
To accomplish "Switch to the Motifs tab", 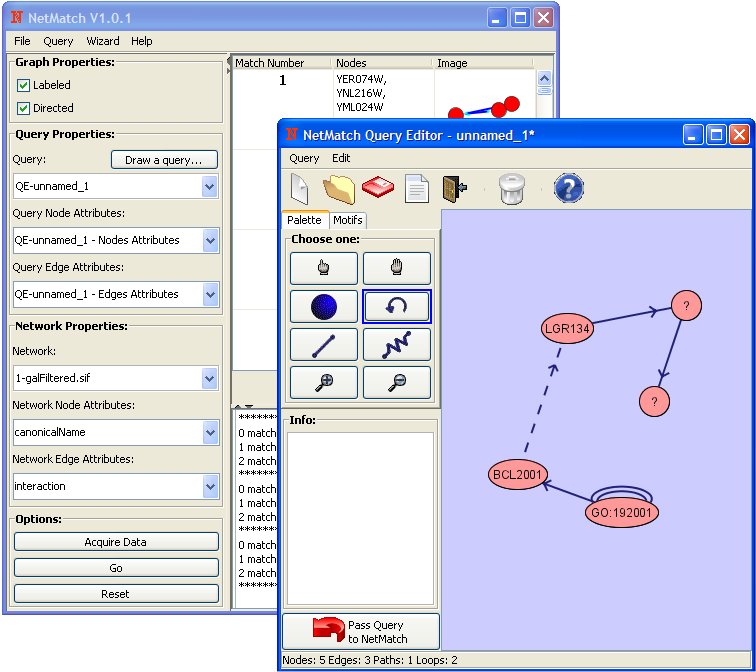I will (x=348, y=220).
